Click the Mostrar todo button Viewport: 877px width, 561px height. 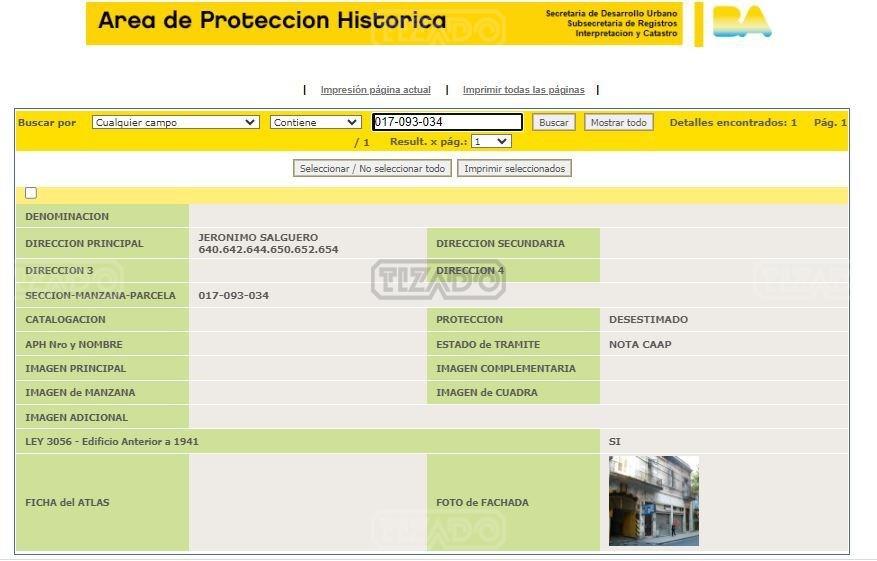click(x=618, y=123)
